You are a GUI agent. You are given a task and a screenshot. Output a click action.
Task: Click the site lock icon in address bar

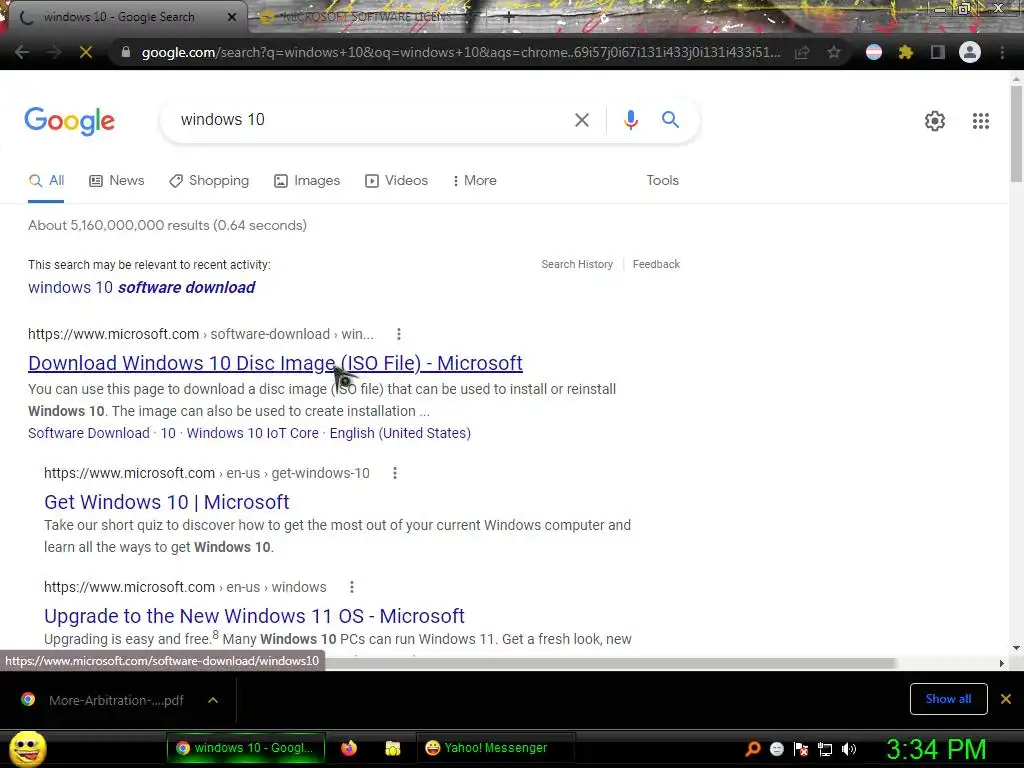[126, 52]
